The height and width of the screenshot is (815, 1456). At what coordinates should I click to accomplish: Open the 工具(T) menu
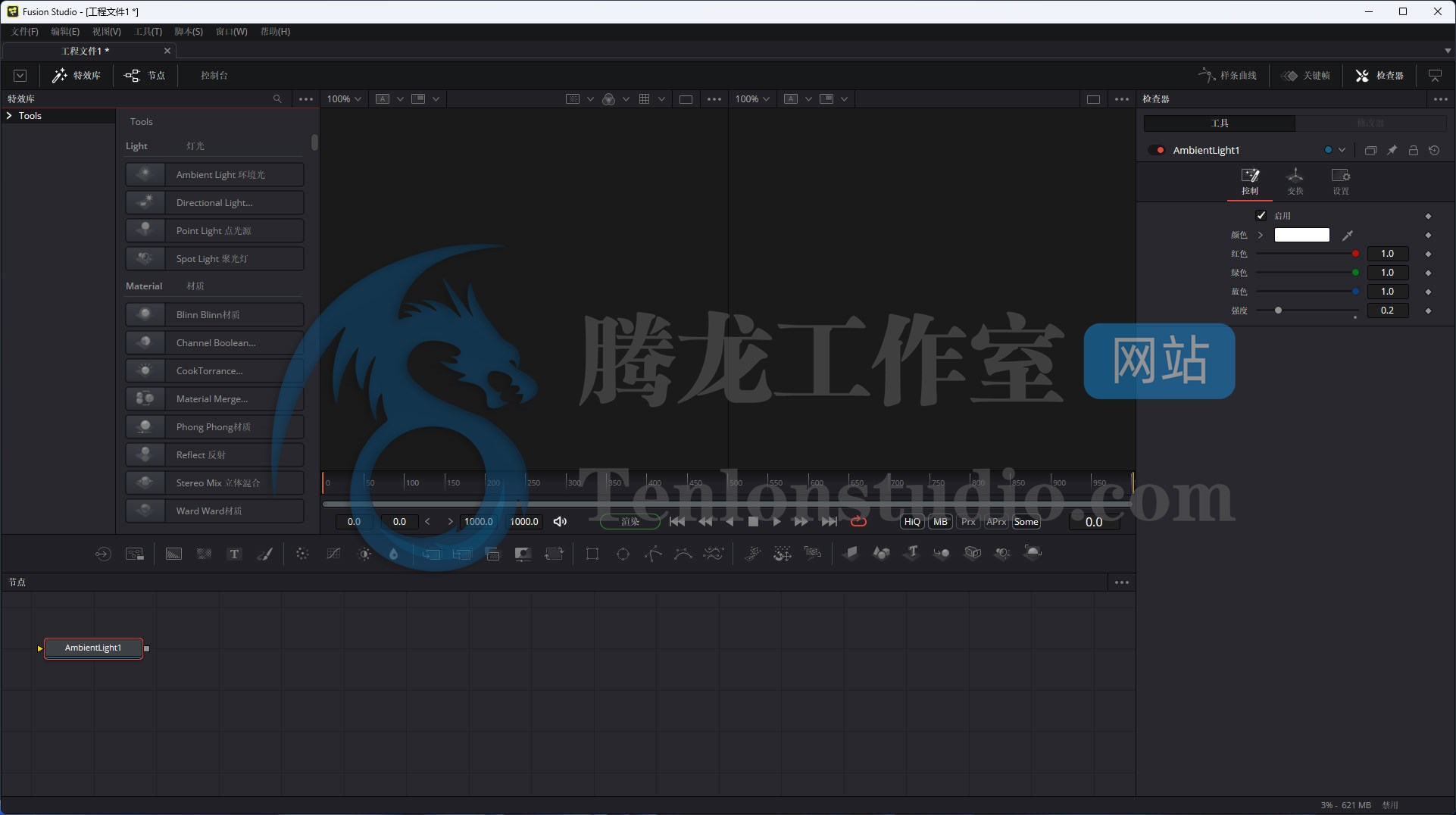pos(148,31)
